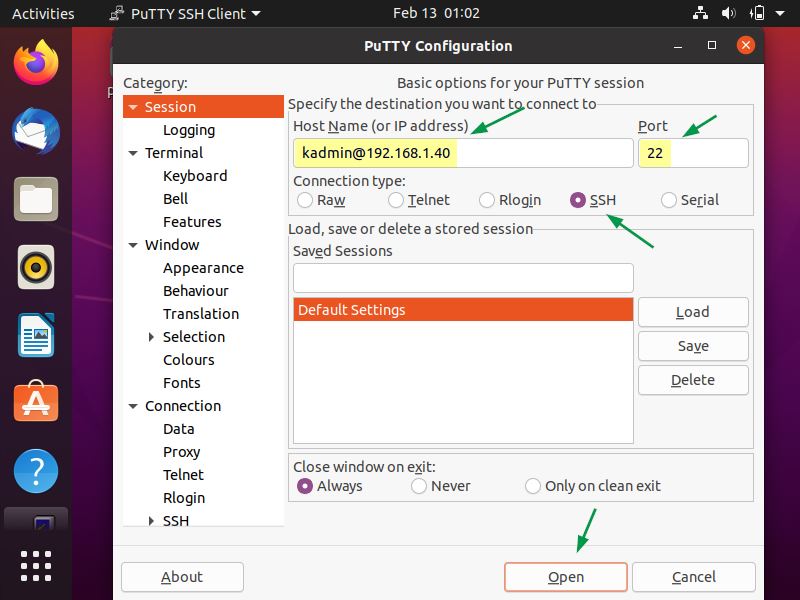
Task: Open Bell settings in category tree
Action: coord(176,199)
